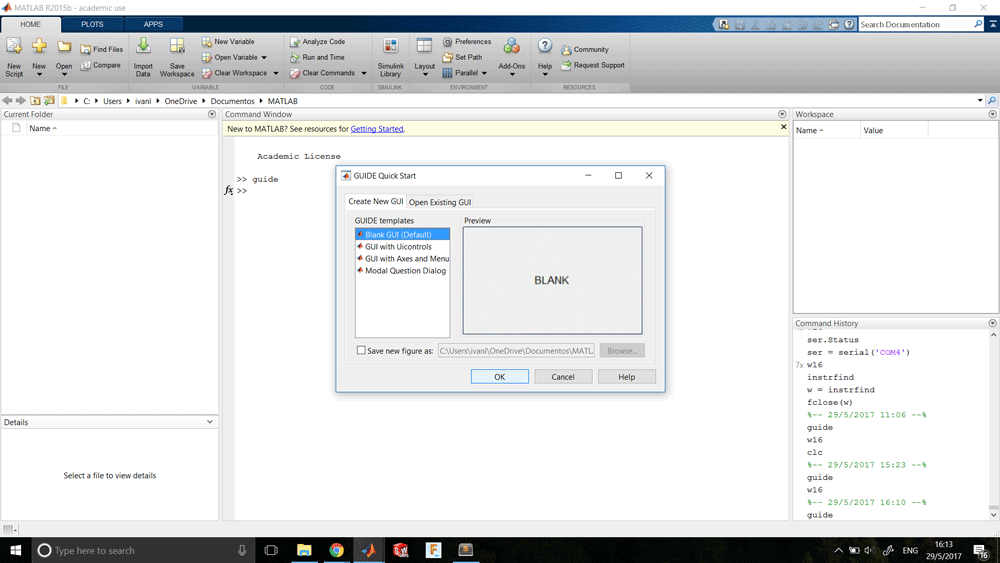Open Task View in the taskbar
The height and width of the screenshot is (563, 1000).
click(x=271, y=550)
